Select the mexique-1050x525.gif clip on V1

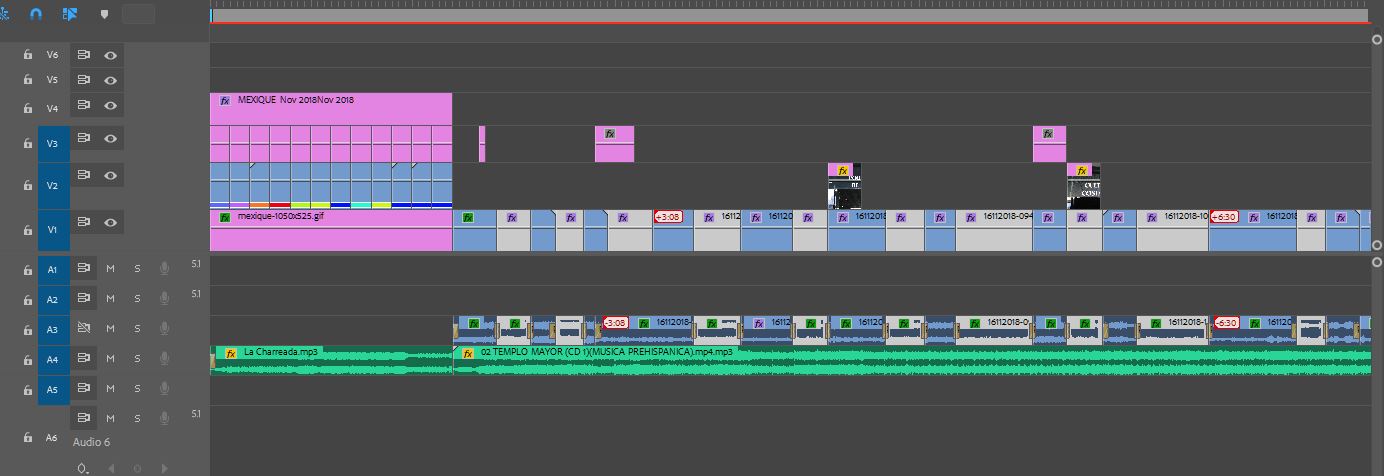[331, 230]
